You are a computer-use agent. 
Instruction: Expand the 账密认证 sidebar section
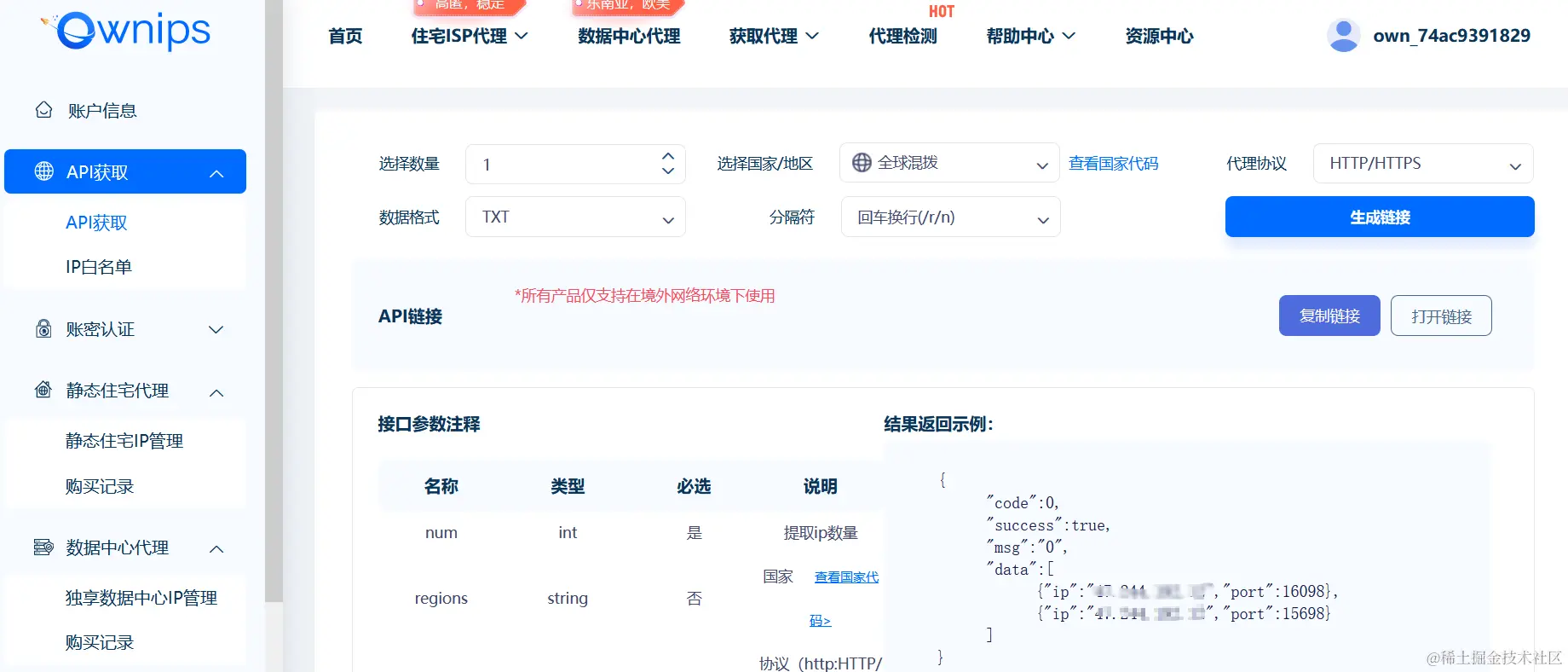click(216, 329)
